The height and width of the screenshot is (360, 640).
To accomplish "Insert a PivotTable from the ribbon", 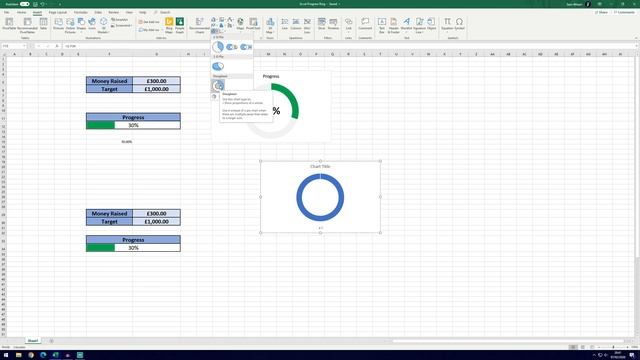I will (9, 24).
